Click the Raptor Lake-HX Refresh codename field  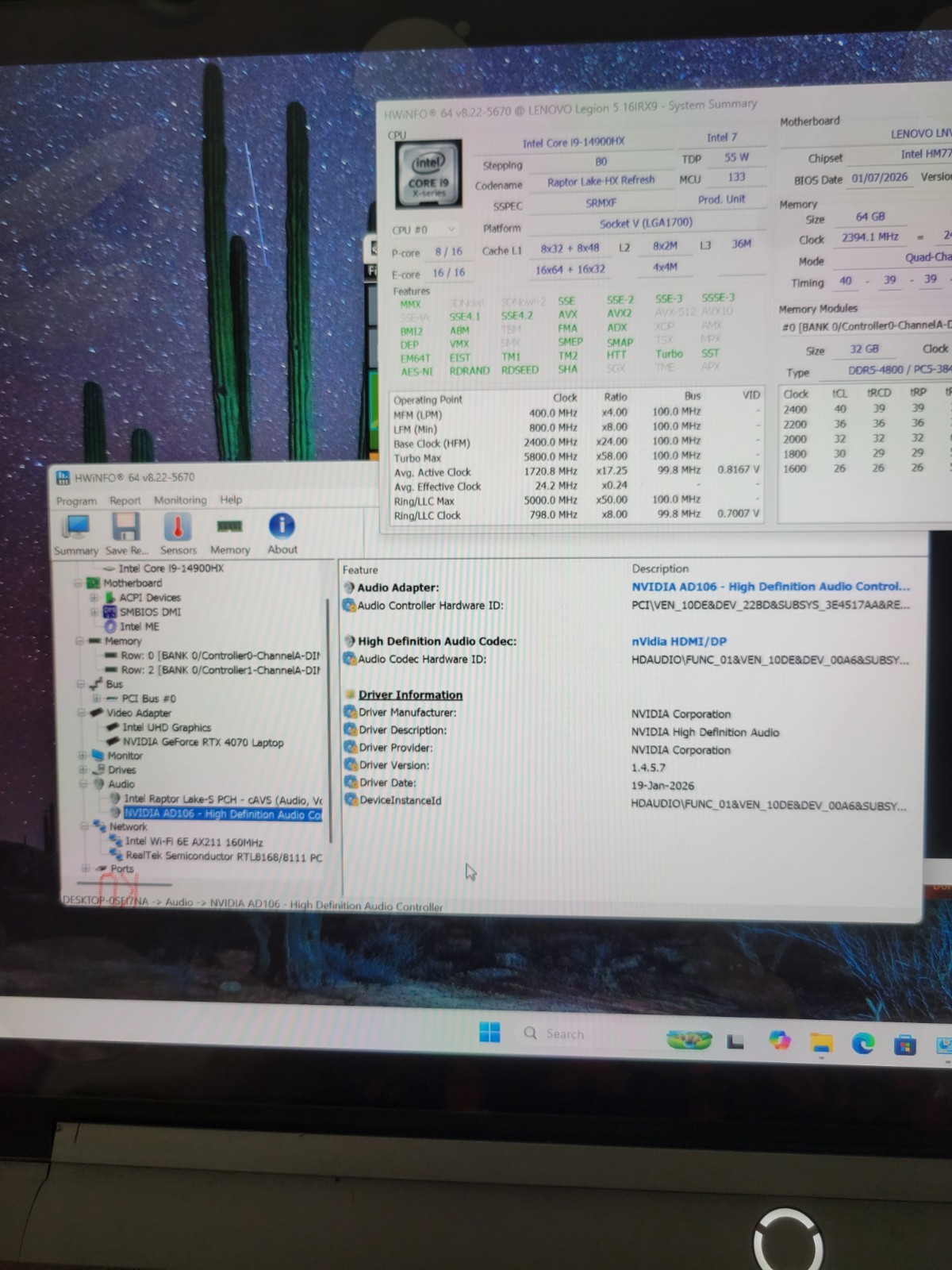click(601, 181)
